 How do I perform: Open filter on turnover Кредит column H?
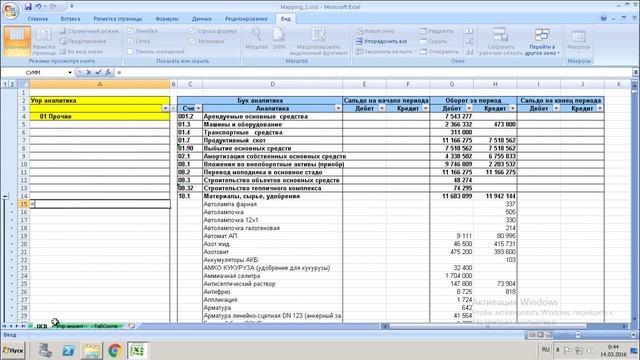(513, 109)
